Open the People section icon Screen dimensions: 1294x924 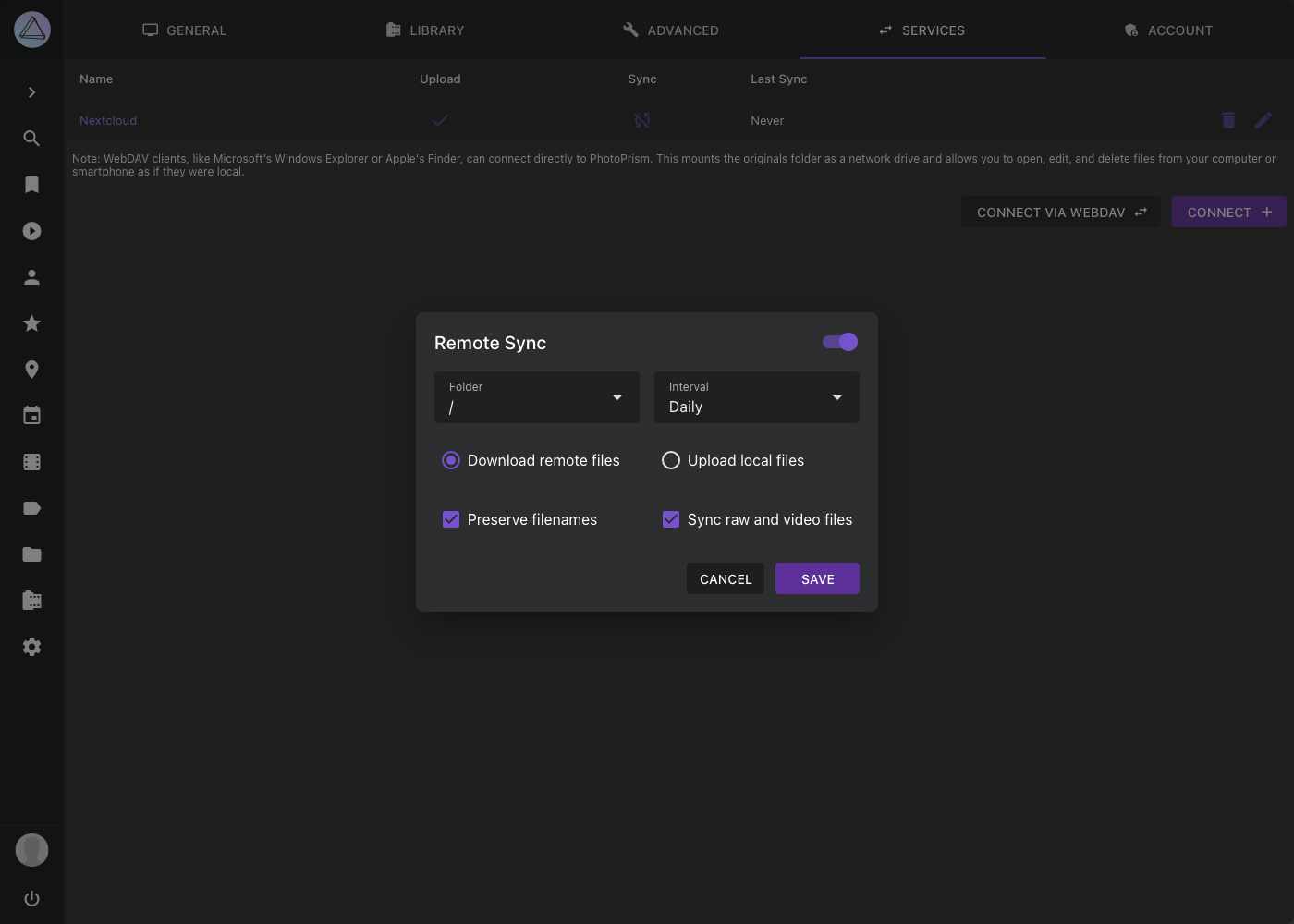click(x=31, y=276)
